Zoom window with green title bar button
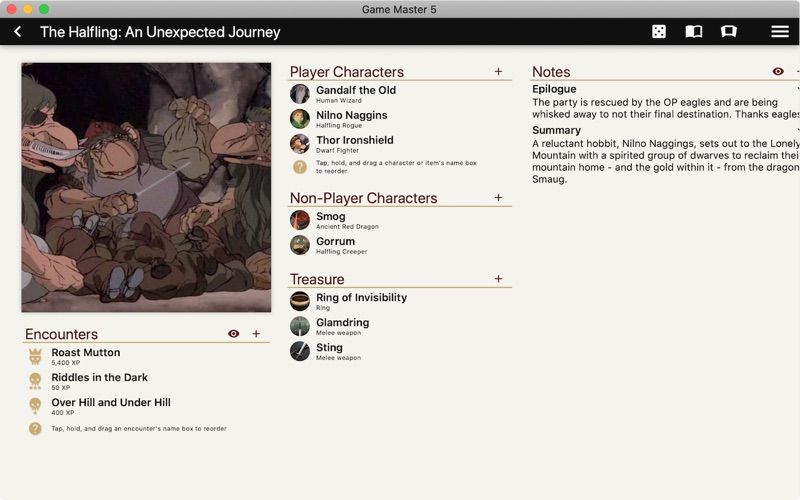The height and width of the screenshot is (500, 800). click(44, 9)
